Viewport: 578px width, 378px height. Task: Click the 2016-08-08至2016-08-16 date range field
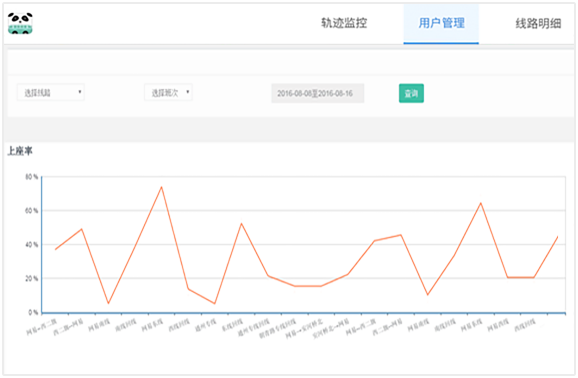(318, 93)
